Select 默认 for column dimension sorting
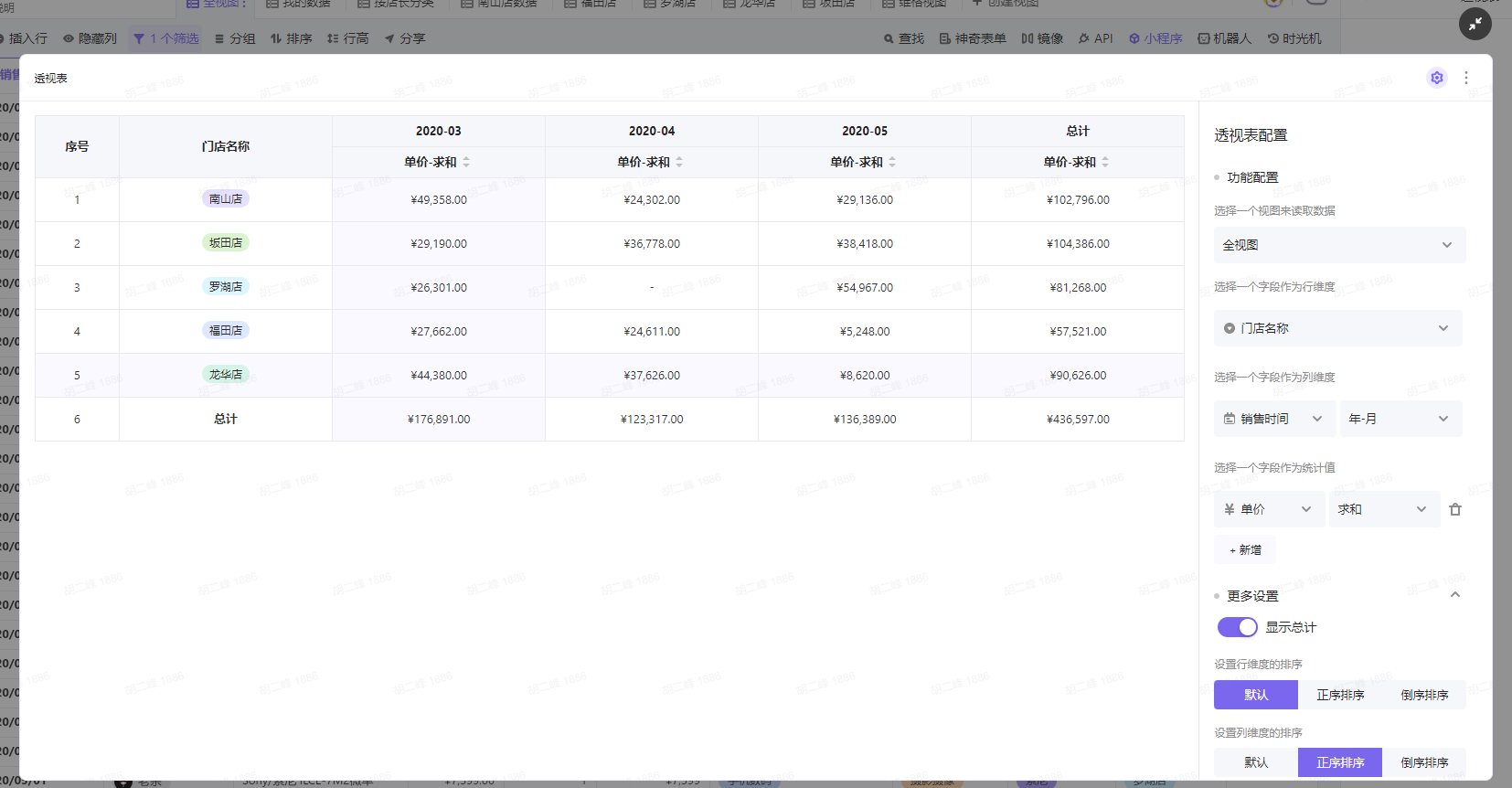This screenshot has height=788, width=1512. click(x=1255, y=762)
